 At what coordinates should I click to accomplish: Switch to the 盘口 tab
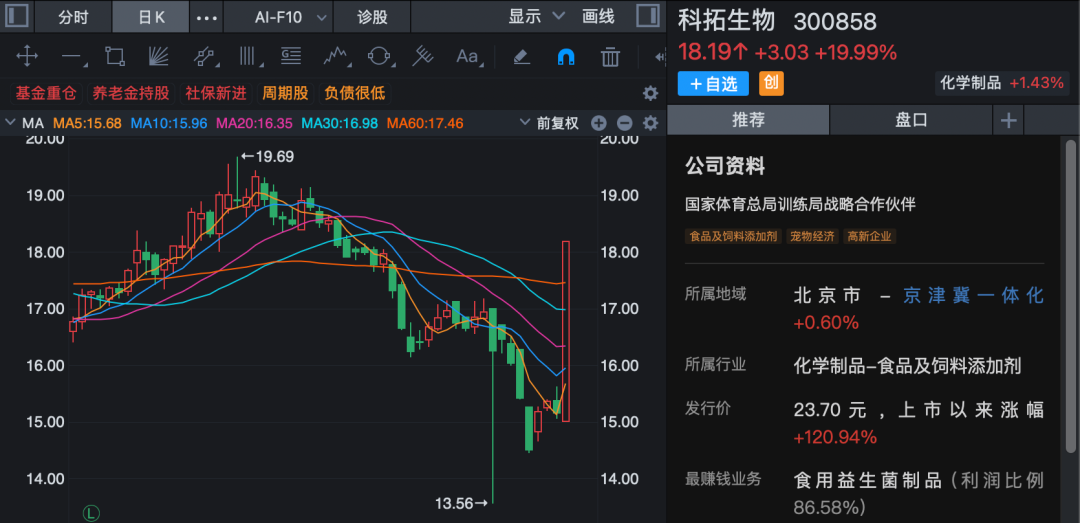click(911, 120)
